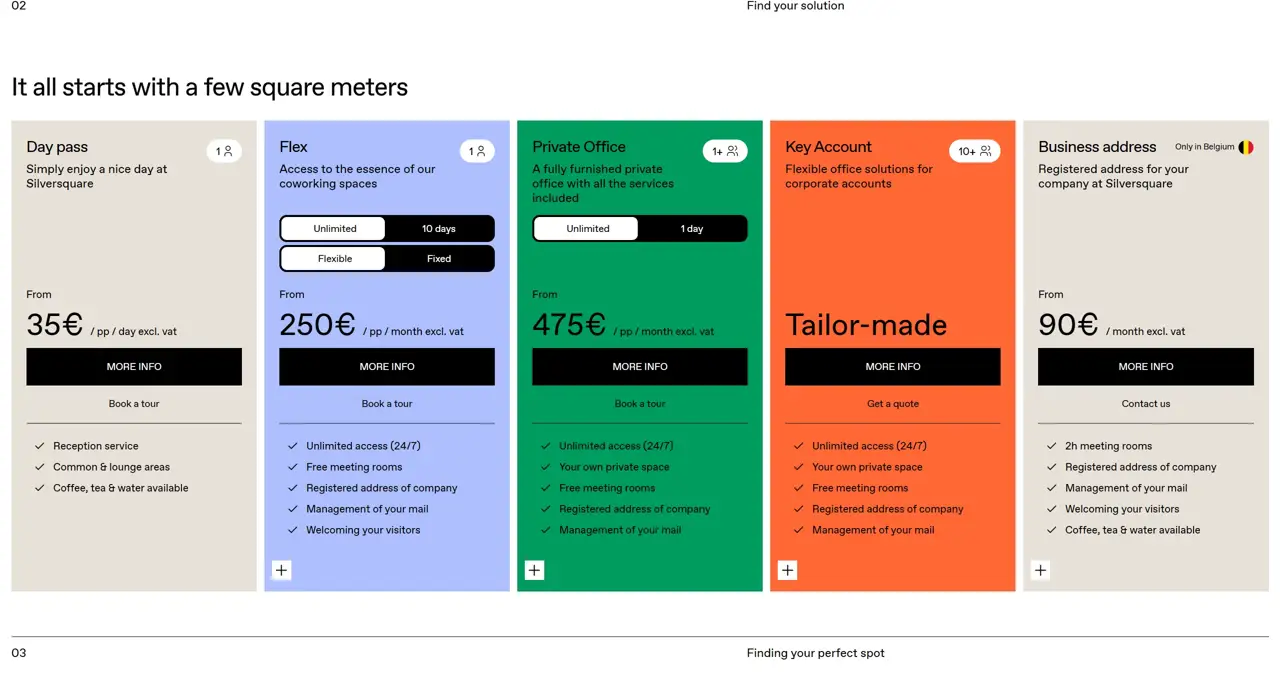Expand Key Account features plus button
This screenshot has height=699, width=1280.
(788, 571)
